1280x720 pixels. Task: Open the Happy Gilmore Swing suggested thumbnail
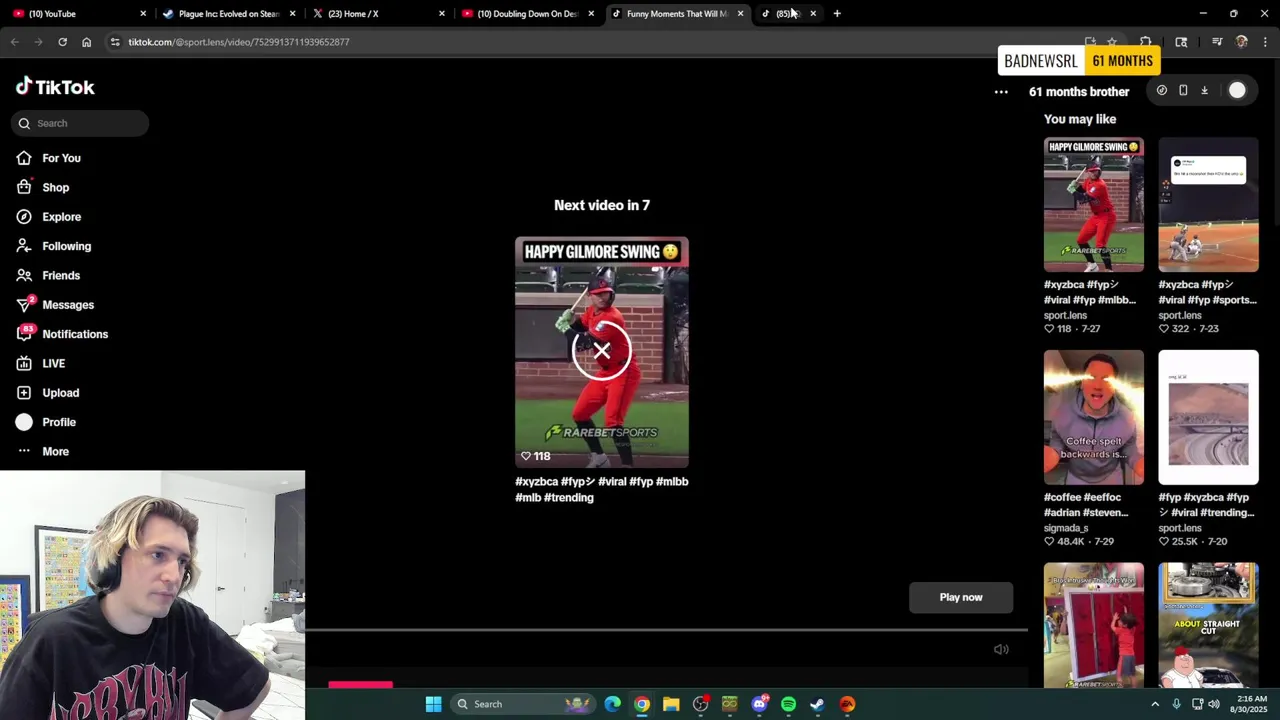point(1094,205)
